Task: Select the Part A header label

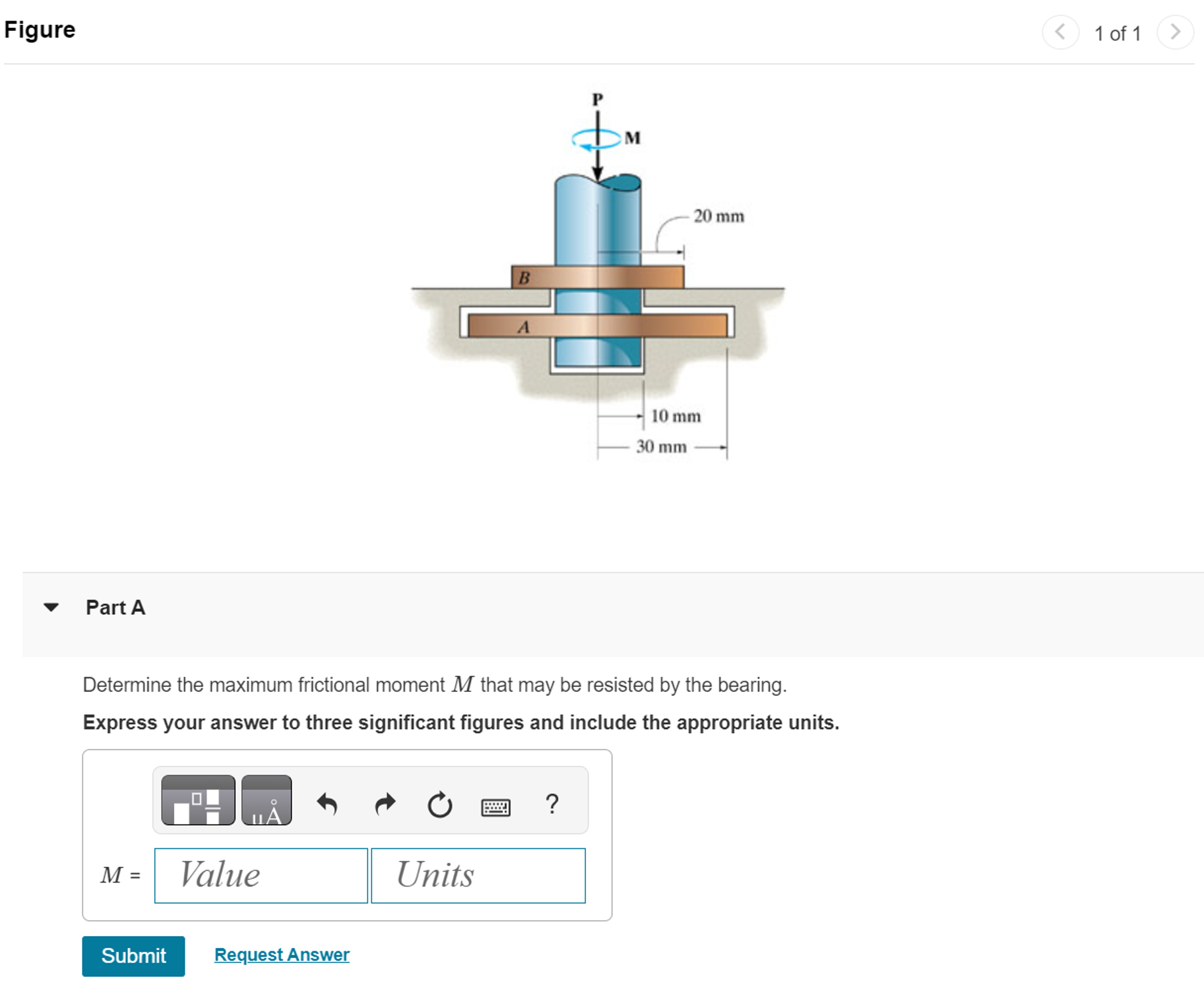Action: point(115,608)
